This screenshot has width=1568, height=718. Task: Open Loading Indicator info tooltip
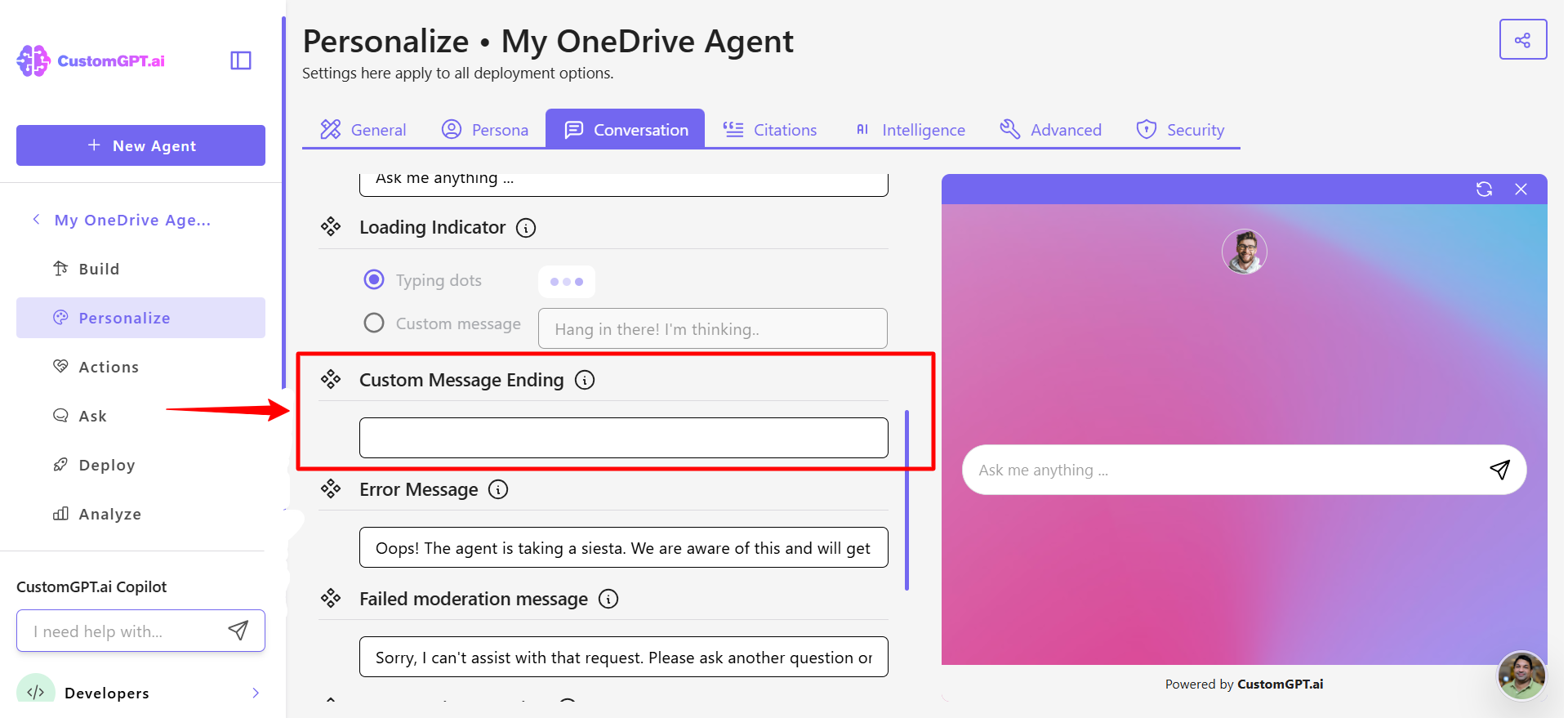point(526,228)
